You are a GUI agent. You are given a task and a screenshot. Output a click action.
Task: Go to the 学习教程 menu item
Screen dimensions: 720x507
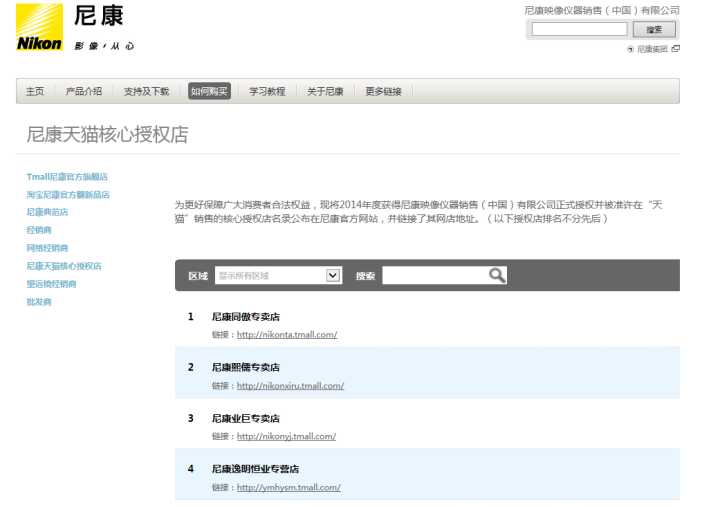tap(267, 91)
